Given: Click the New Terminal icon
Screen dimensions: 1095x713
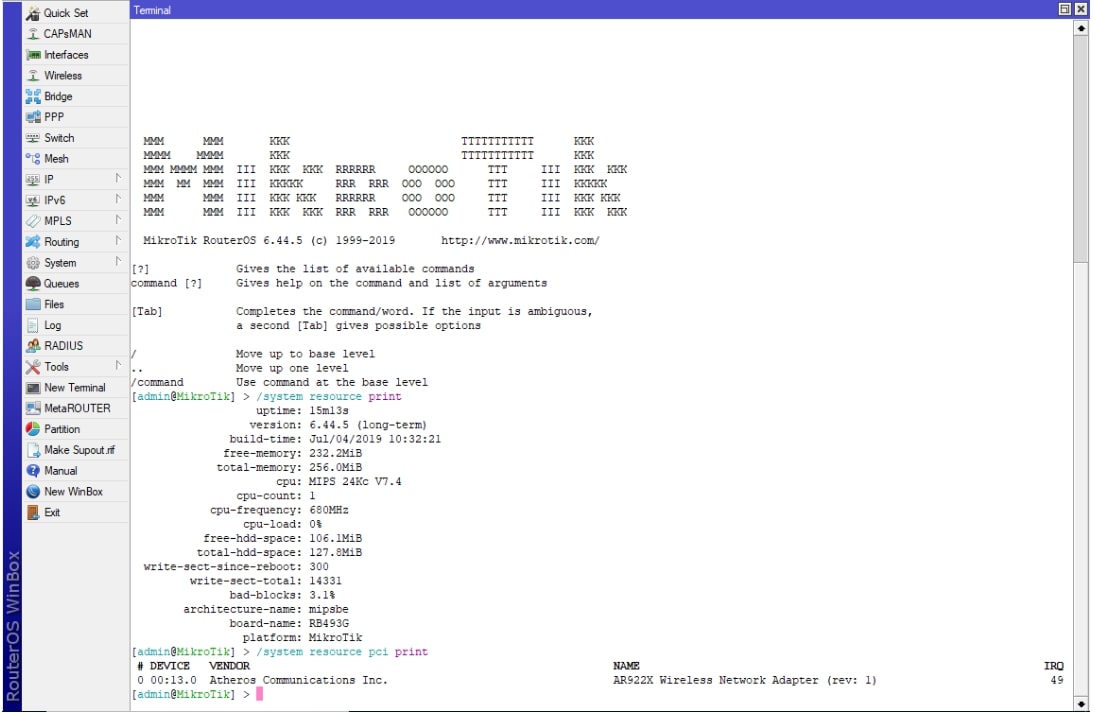Looking at the screenshot, I should point(33,388).
